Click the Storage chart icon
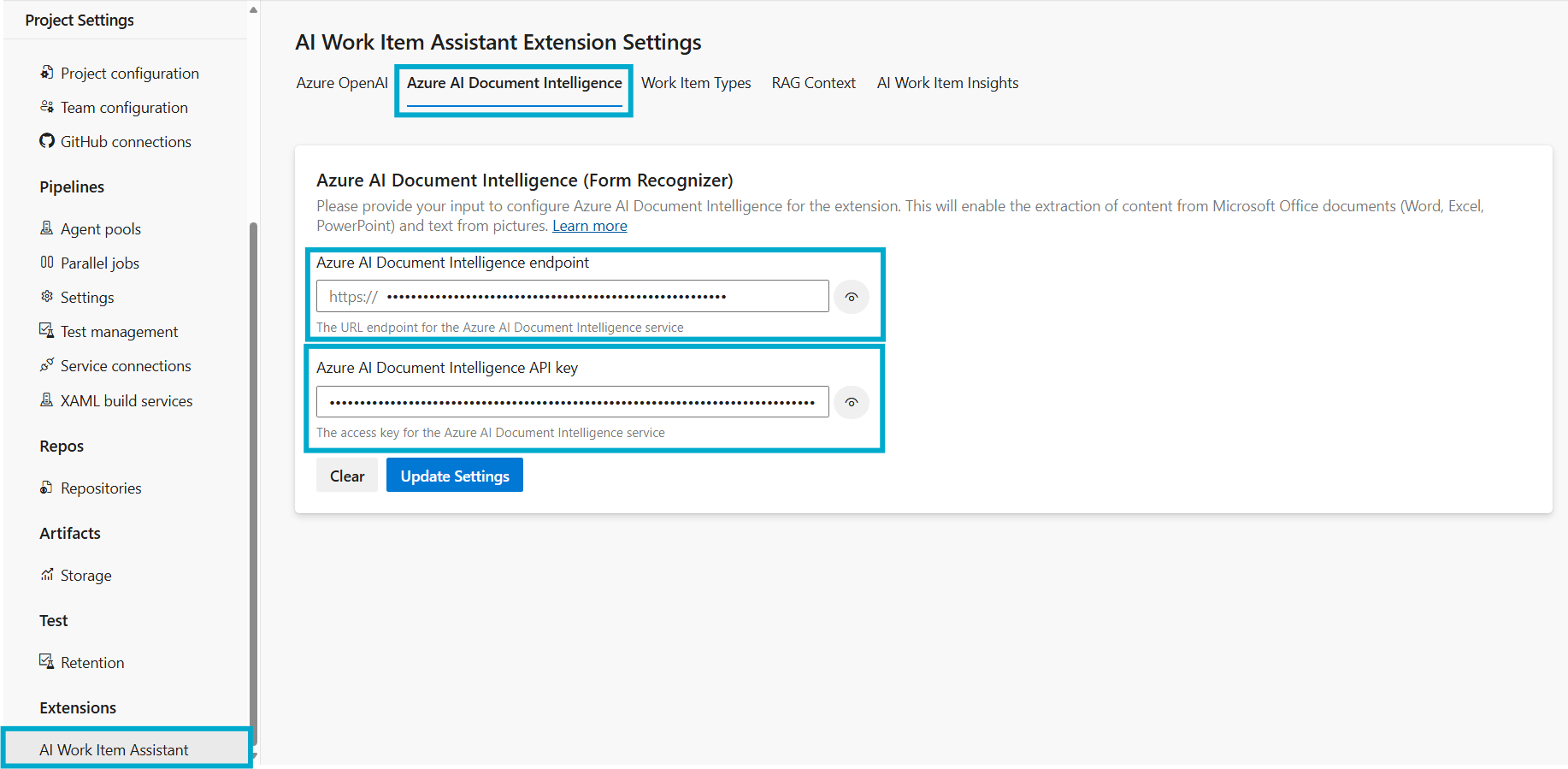1568x769 pixels. pos(47,575)
